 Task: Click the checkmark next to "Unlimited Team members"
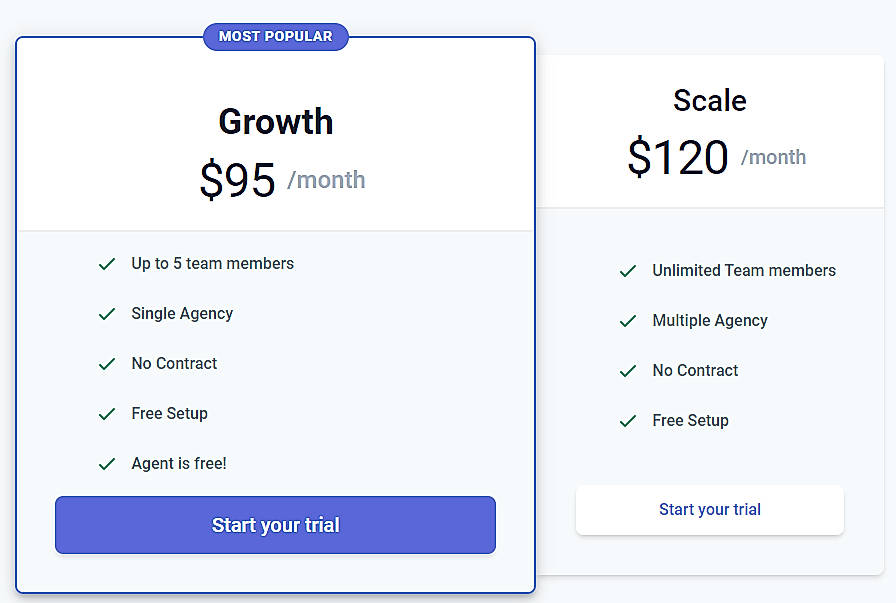pos(628,271)
